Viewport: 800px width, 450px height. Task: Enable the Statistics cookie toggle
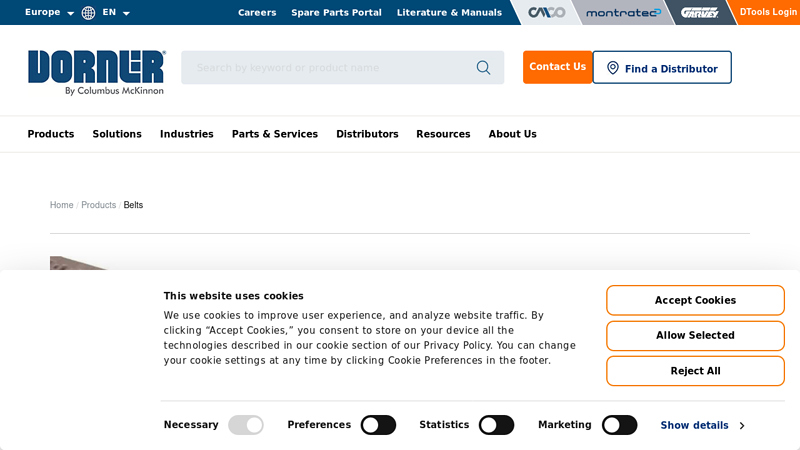(x=496, y=425)
